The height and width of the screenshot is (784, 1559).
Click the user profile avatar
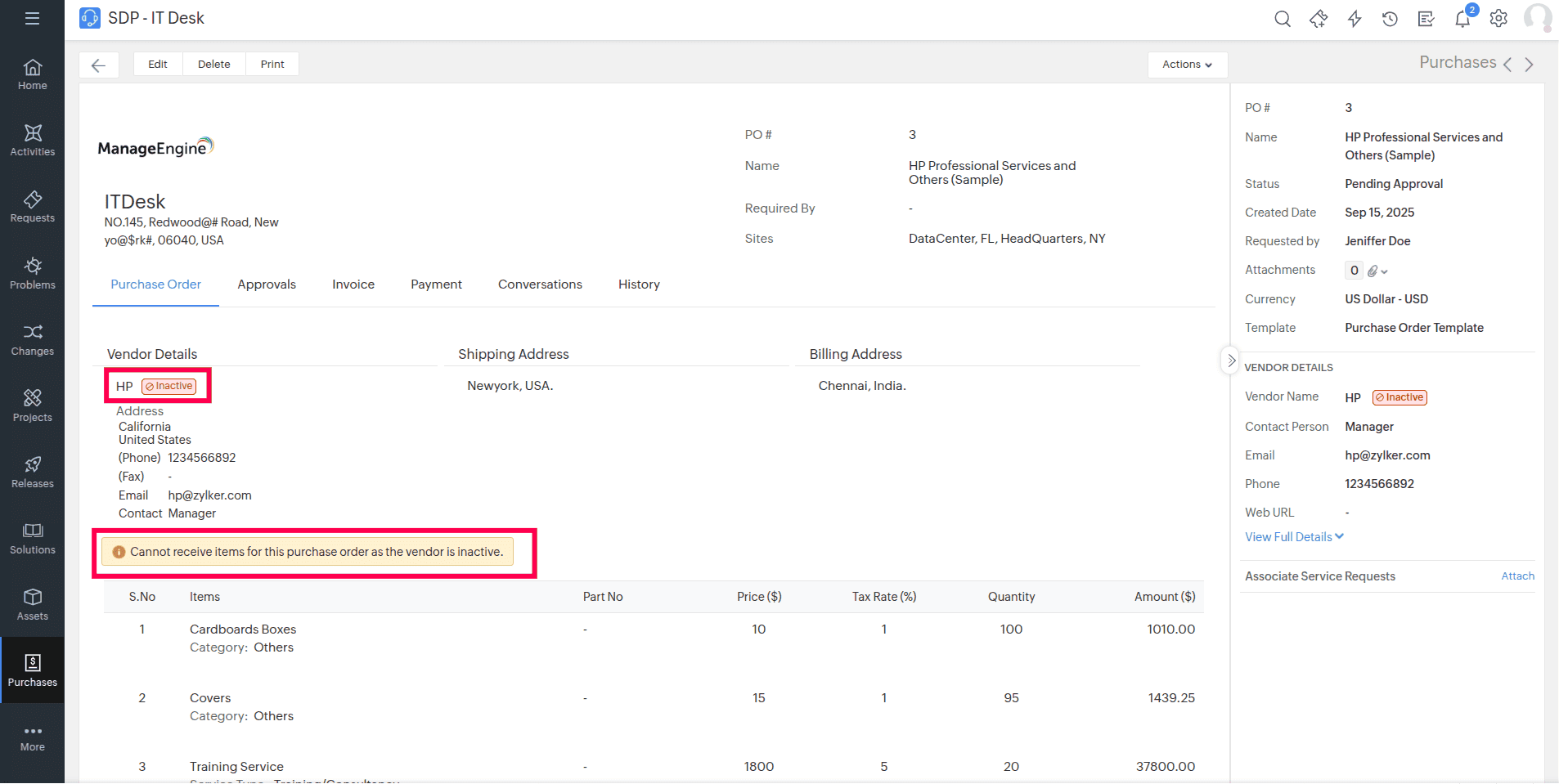coord(1537,18)
